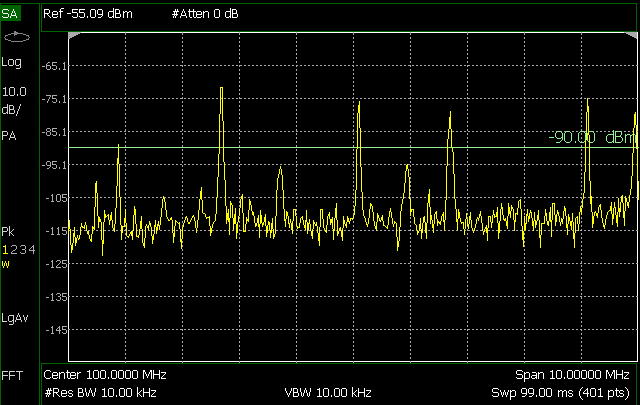The height and width of the screenshot is (405, 640).
Task: Click the PA preamp indicator
Action: coord(9,136)
